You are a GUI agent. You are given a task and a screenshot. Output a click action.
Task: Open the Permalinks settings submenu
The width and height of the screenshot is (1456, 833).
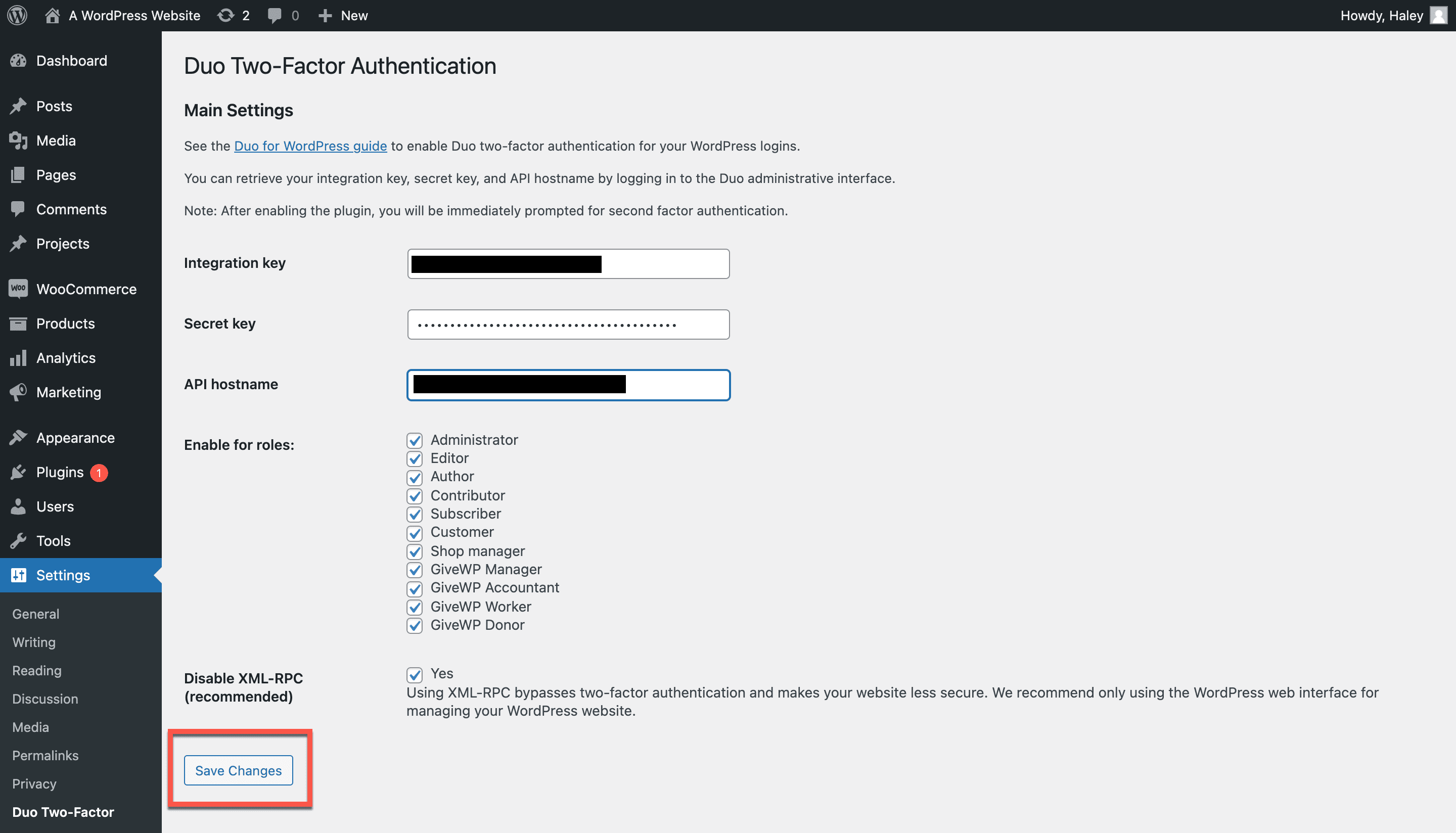(45, 755)
